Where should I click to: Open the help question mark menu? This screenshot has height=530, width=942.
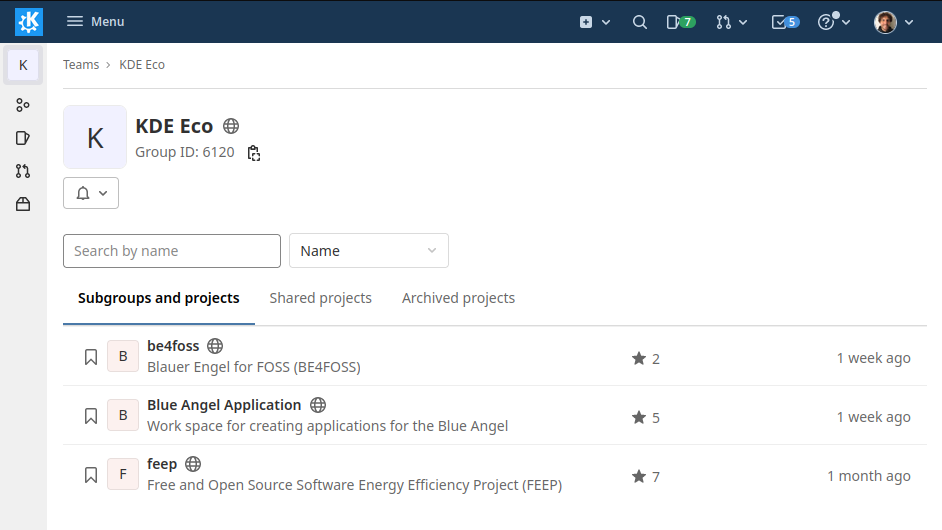834,22
